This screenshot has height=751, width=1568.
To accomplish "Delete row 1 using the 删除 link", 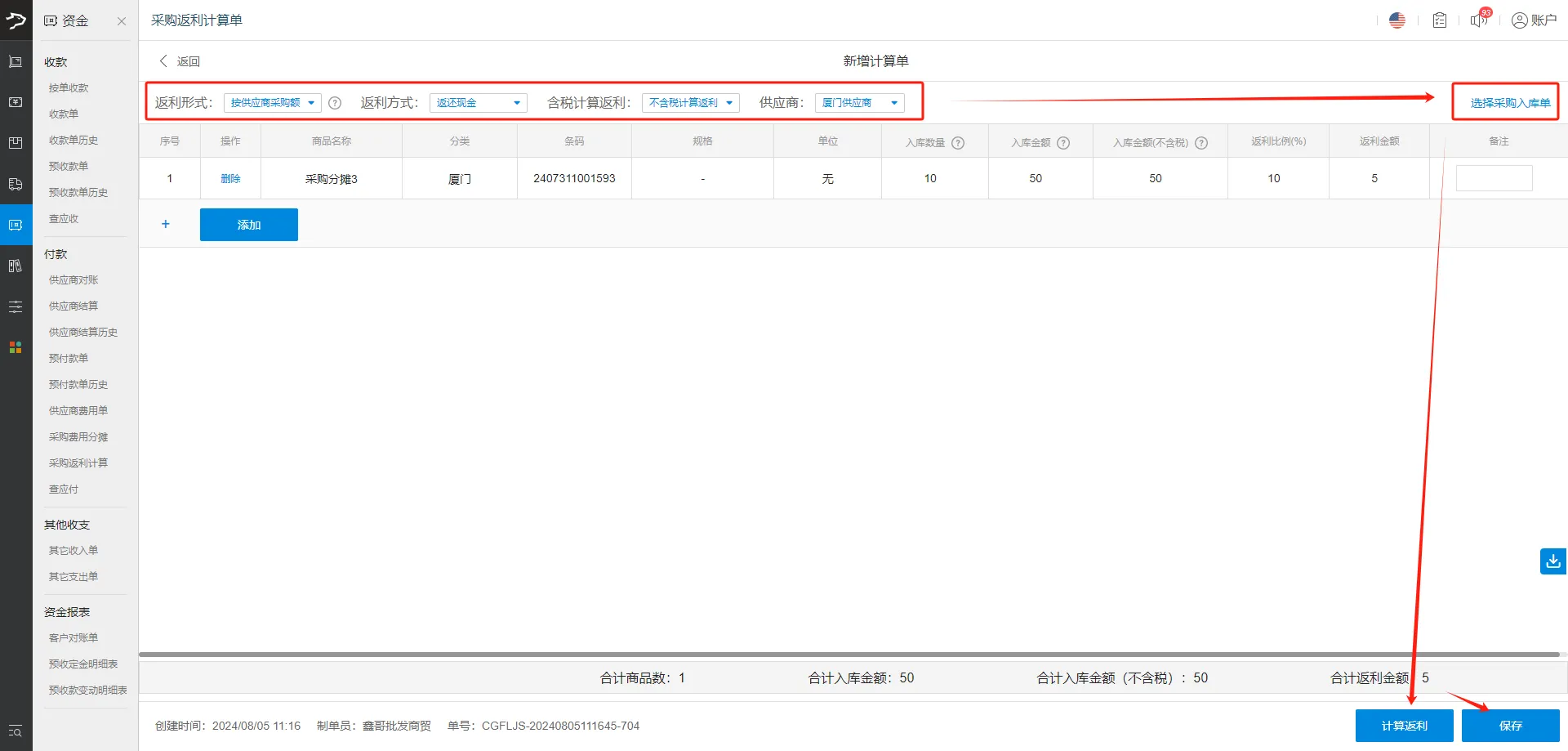I will 229,178.
